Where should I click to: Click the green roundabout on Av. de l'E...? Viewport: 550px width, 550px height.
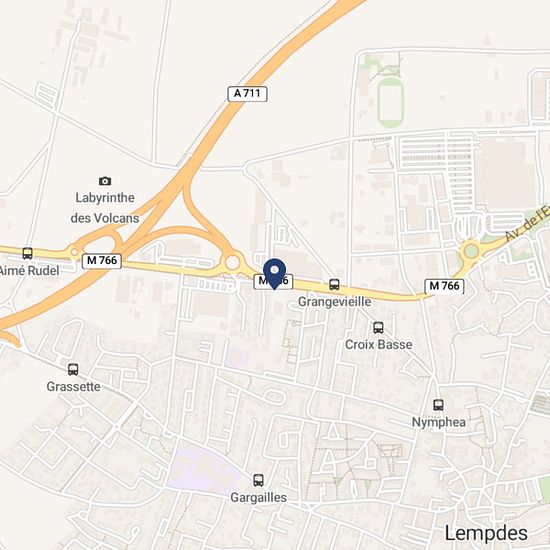coord(471,251)
